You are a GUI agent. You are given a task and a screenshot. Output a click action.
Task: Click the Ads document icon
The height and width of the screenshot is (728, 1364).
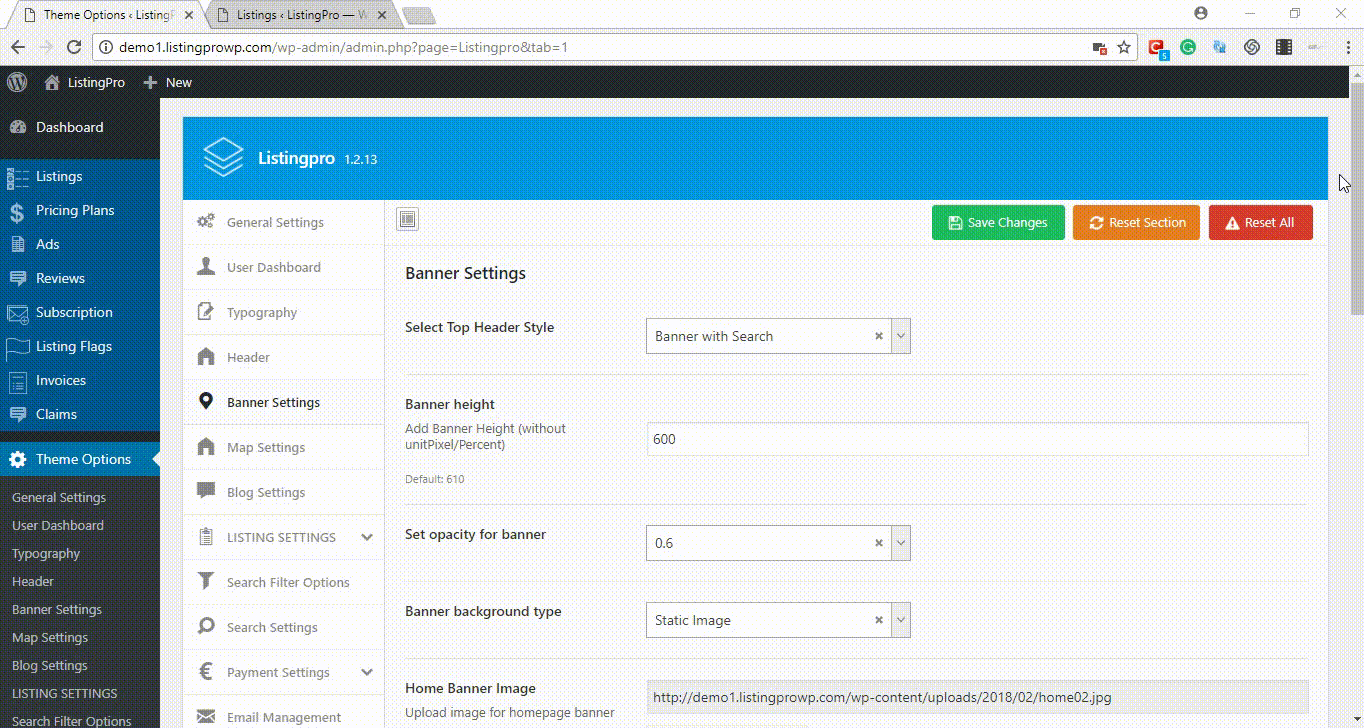pyautogui.click(x=17, y=244)
